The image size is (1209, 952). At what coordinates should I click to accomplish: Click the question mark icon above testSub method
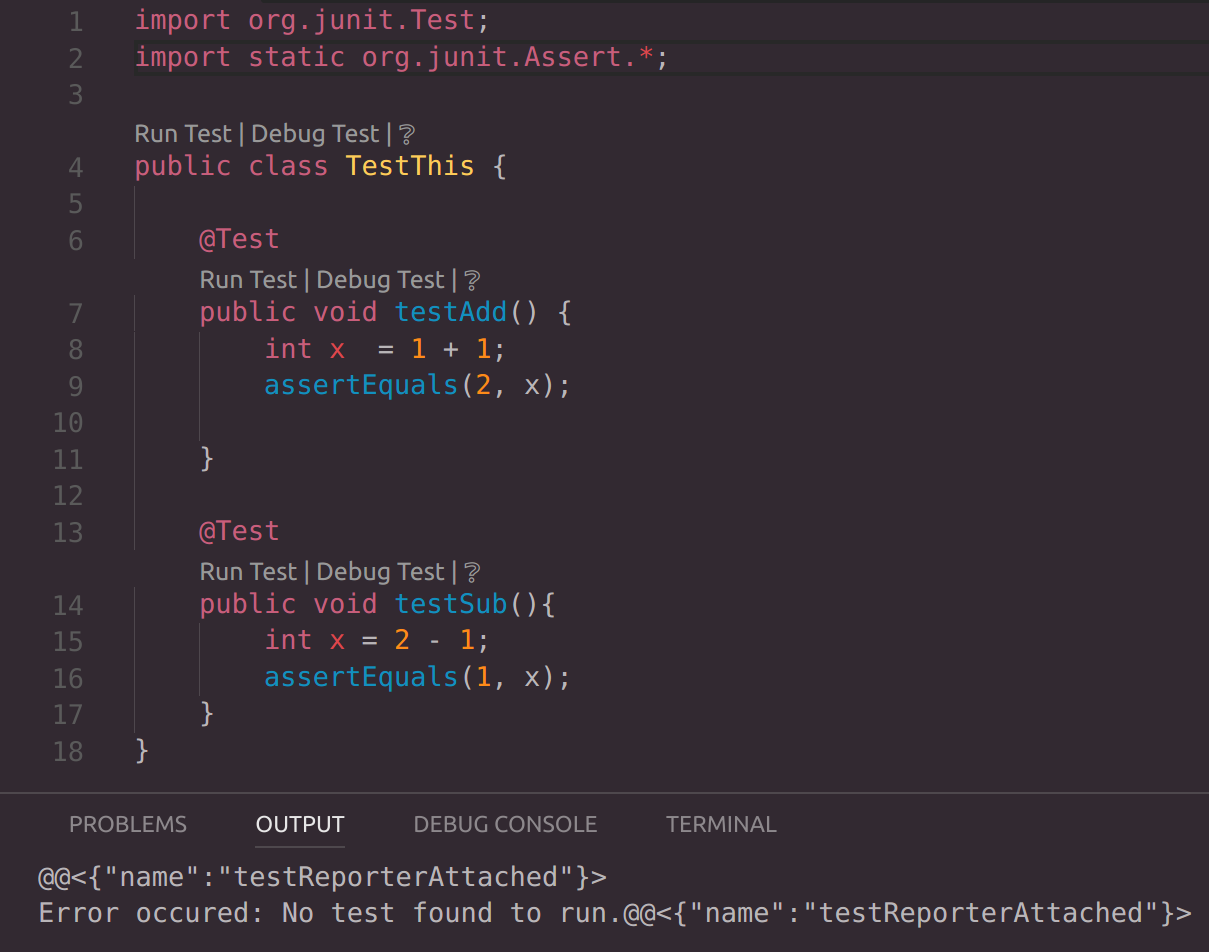pos(471,571)
